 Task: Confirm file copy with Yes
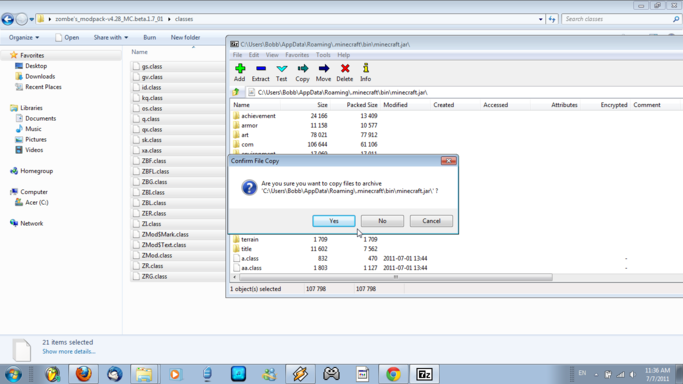334,221
